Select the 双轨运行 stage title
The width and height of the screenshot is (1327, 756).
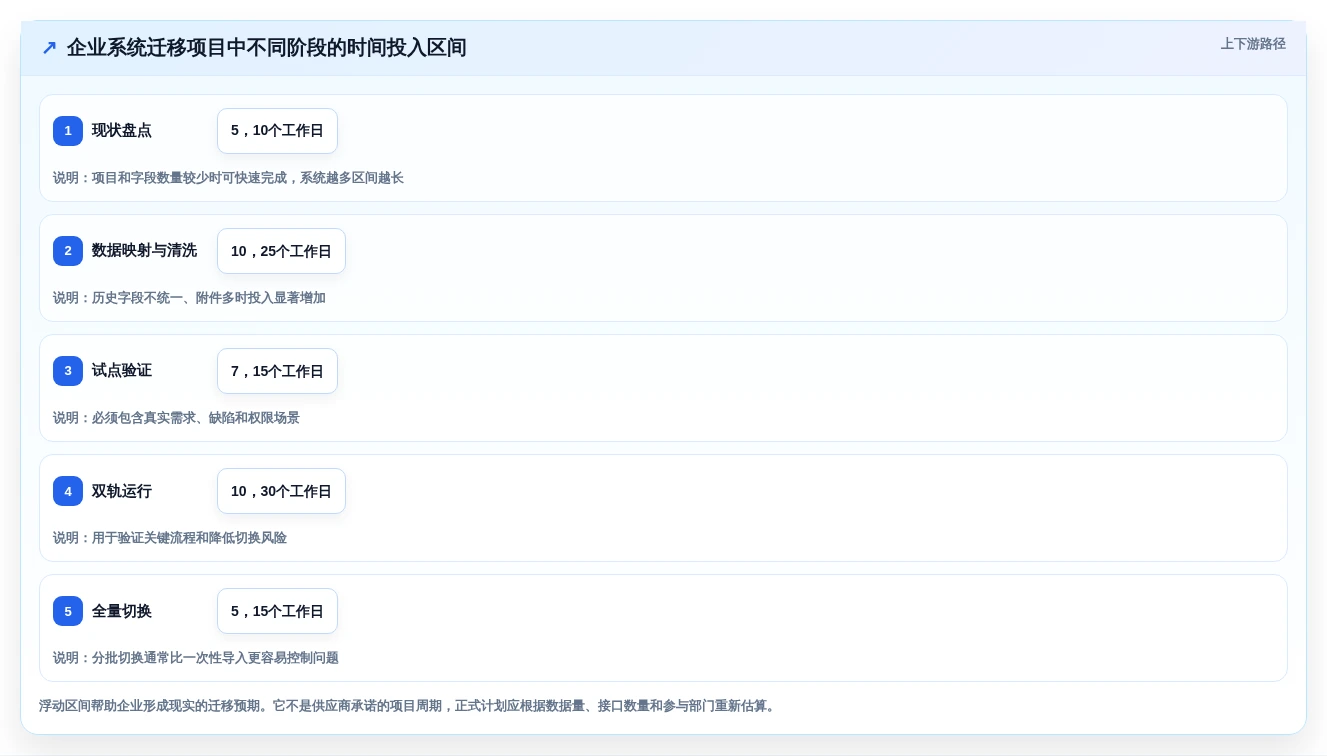click(x=122, y=491)
